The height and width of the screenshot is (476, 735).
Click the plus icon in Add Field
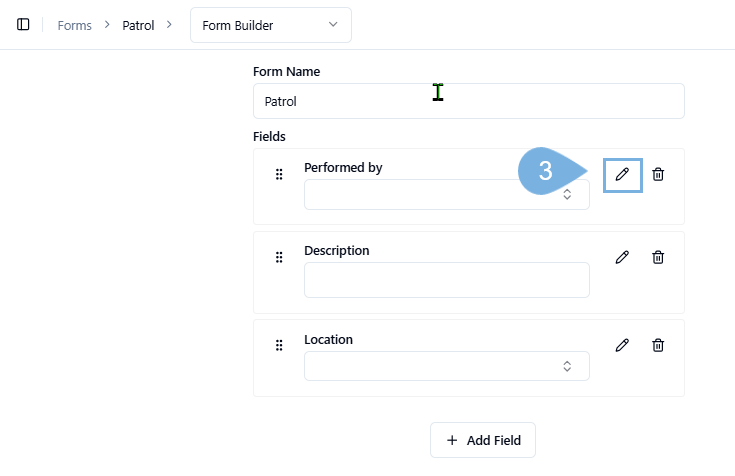click(452, 440)
